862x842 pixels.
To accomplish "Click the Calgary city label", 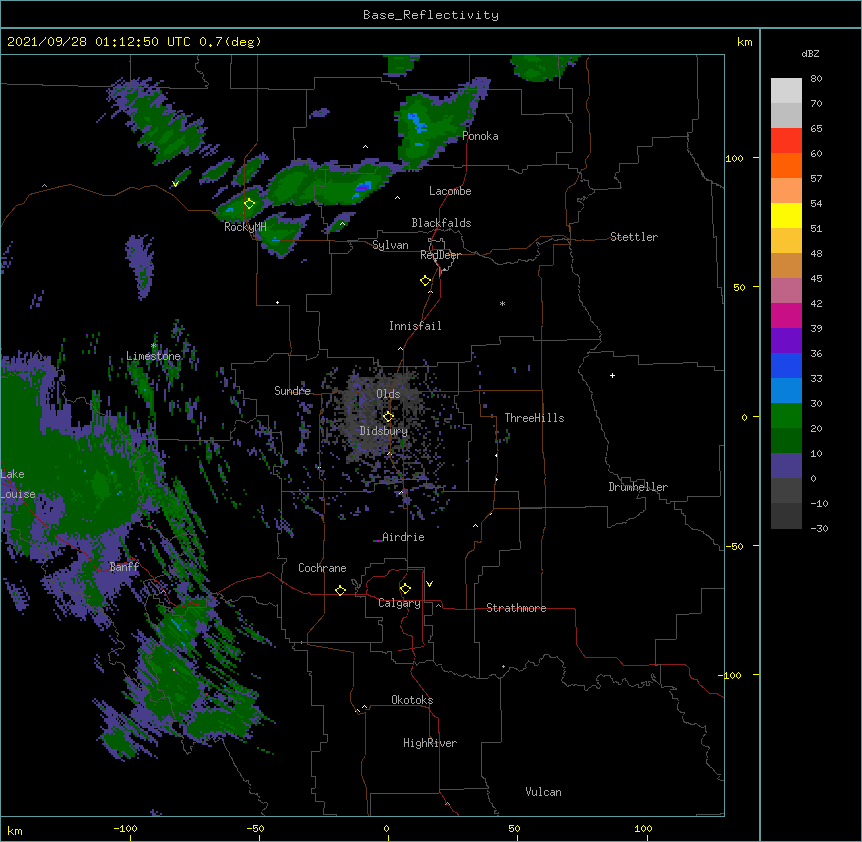I will pyautogui.click(x=399, y=603).
